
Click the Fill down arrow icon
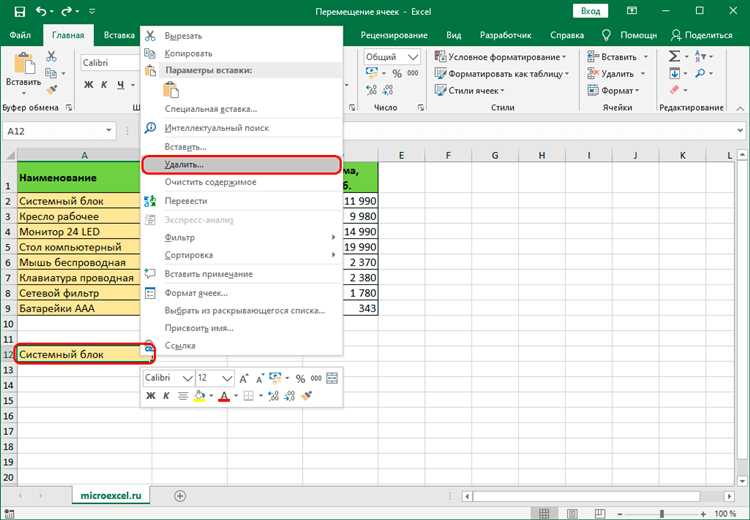(674, 73)
